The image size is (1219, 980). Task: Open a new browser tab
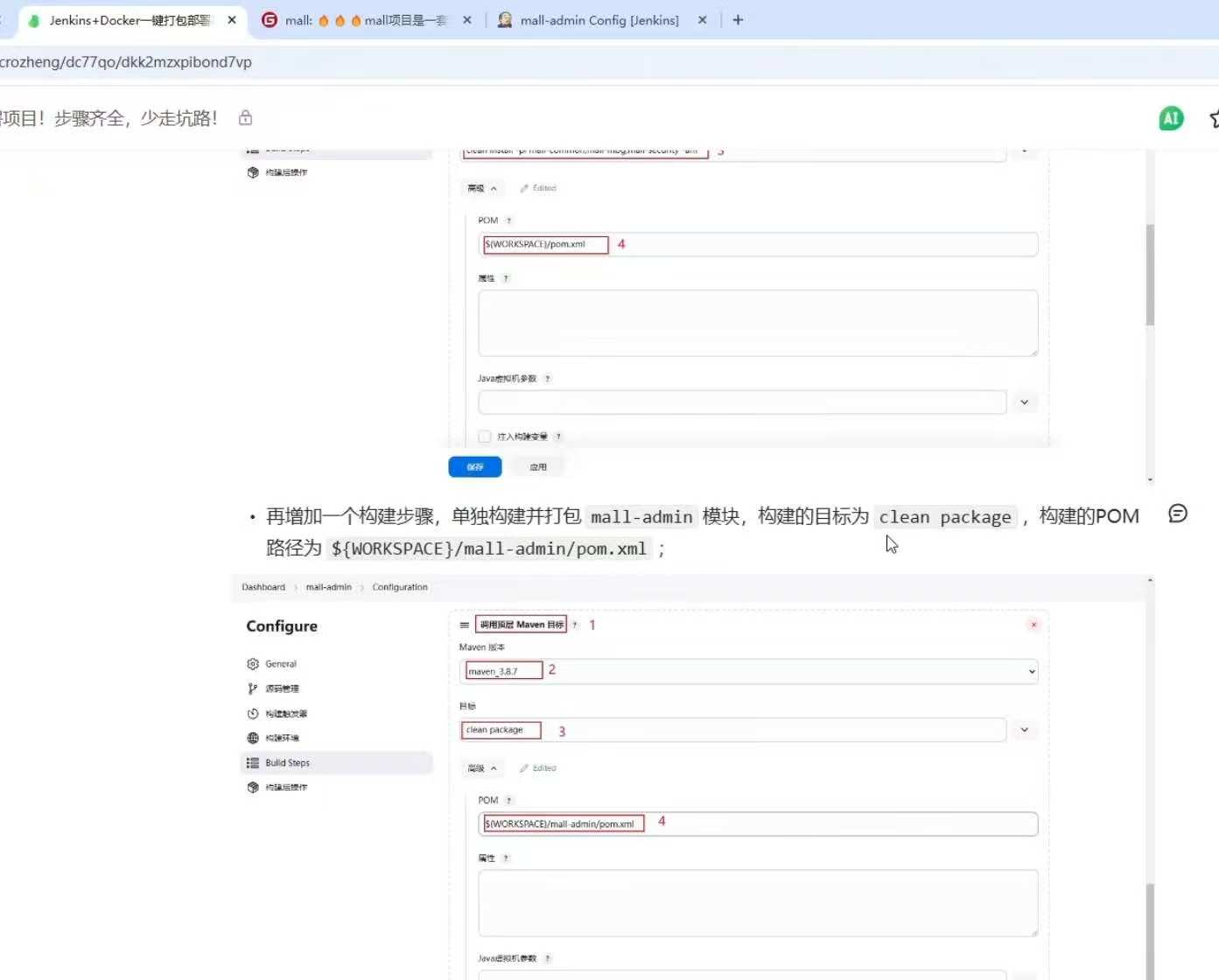(738, 20)
